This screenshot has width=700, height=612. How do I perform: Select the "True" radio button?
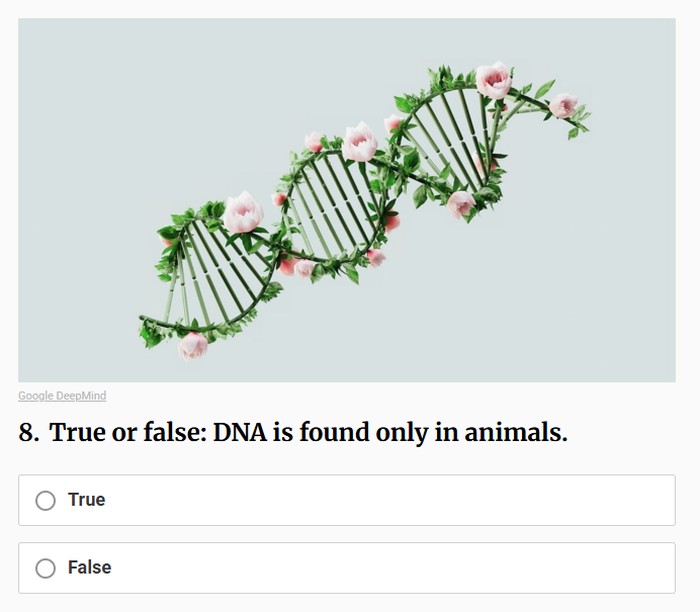coord(45,500)
